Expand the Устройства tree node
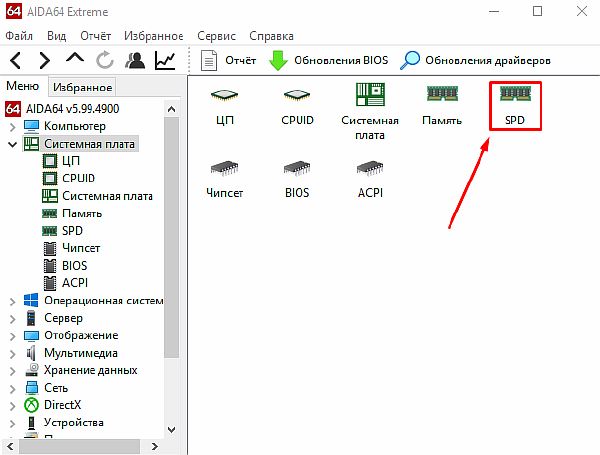Image resolution: width=600 pixels, height=455 pixels. 12,424
